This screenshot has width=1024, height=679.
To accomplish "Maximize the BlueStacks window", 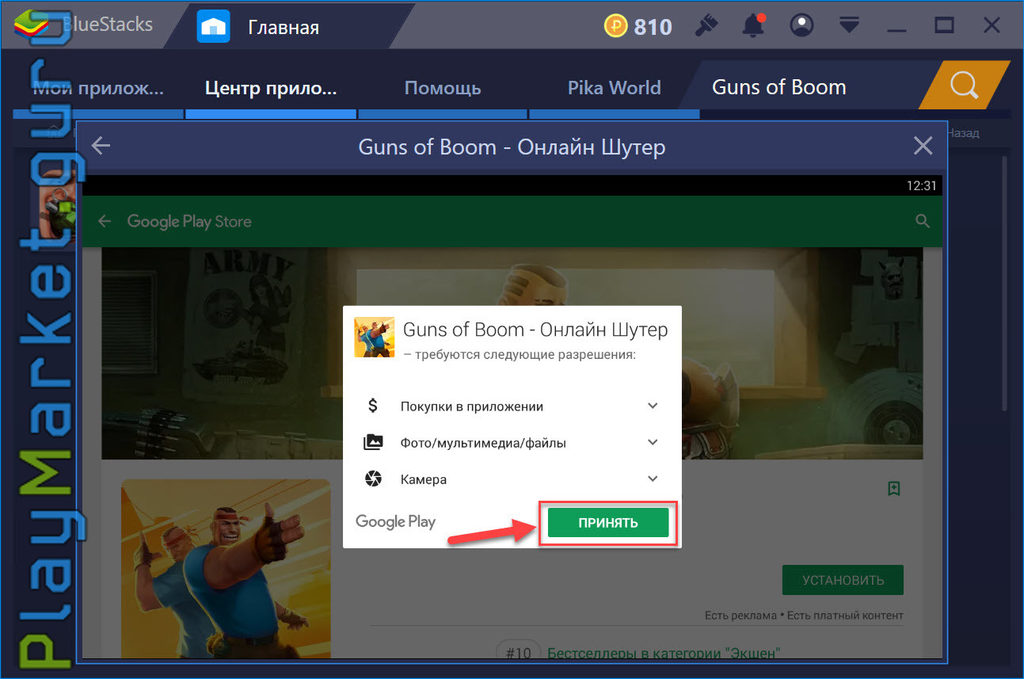I will click(x=944, y=25).
